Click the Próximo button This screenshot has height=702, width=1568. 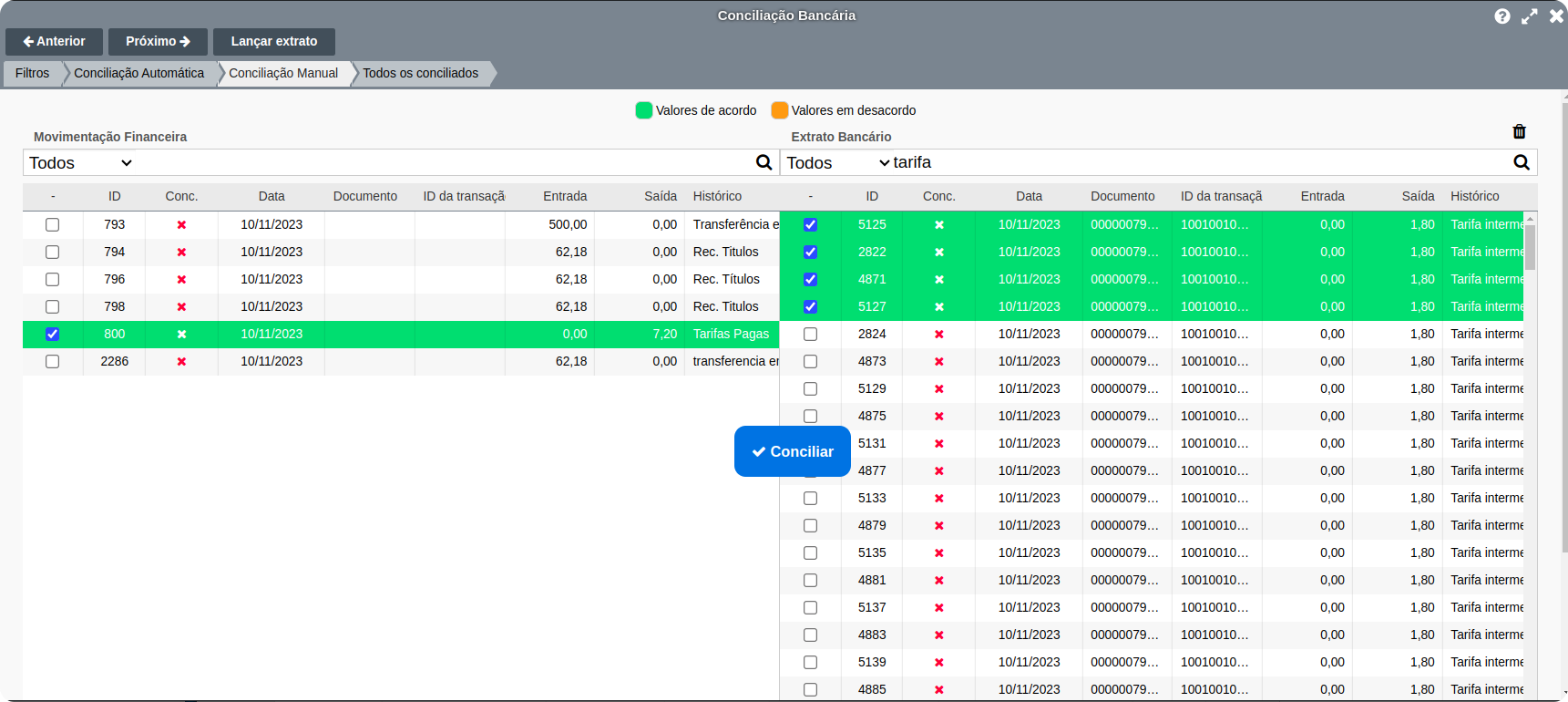click(158, 41)
